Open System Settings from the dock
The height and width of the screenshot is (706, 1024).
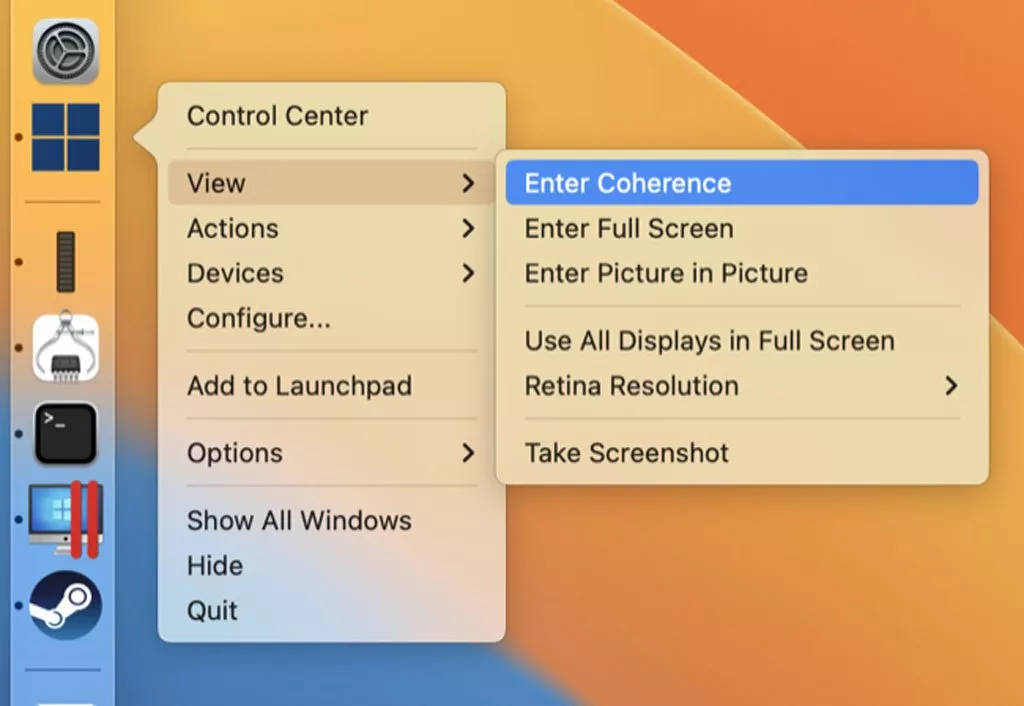(66, 52)
